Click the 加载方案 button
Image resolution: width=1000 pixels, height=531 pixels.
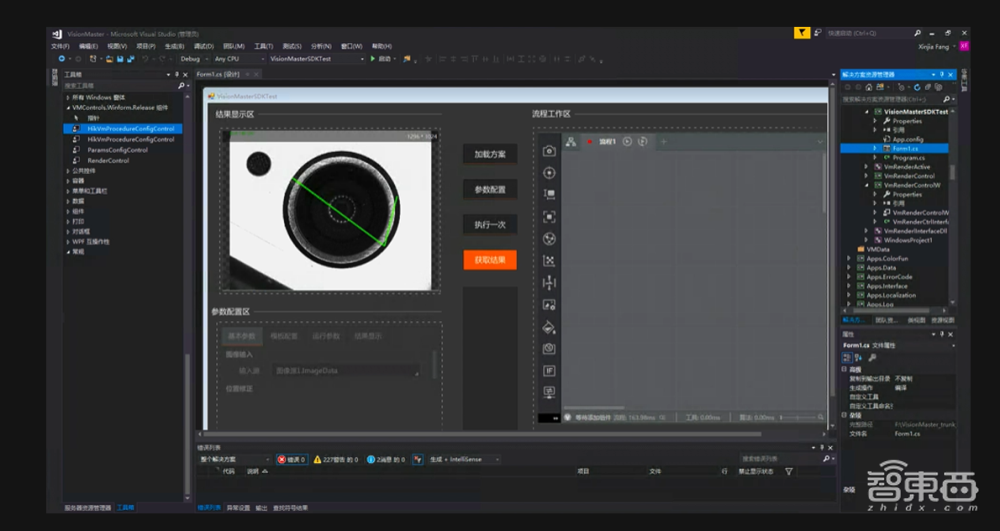[489, 155]
